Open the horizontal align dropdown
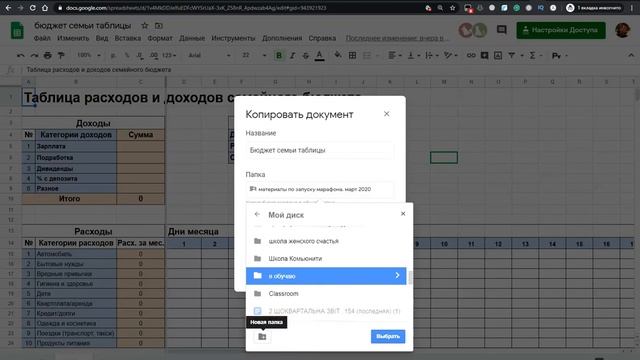The height and width of the screenshot is (360, 640). pos(395,55)
